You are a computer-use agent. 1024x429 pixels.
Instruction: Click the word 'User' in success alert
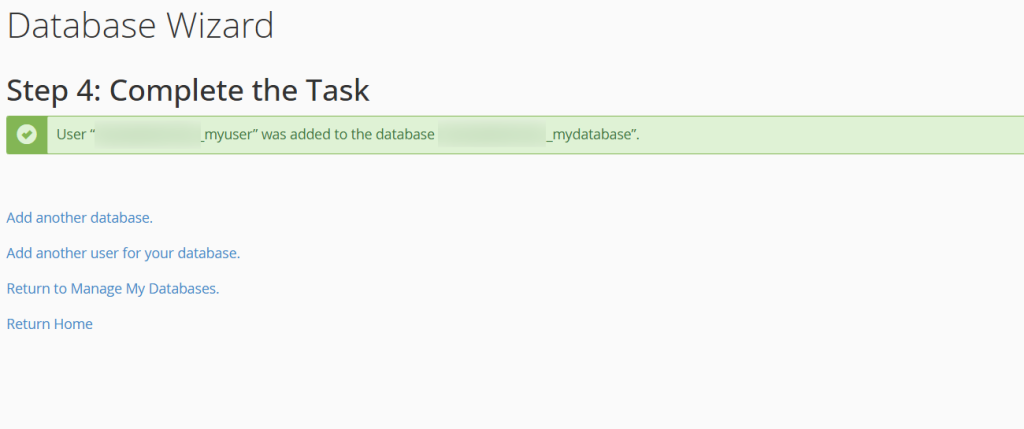pos(71,135)
